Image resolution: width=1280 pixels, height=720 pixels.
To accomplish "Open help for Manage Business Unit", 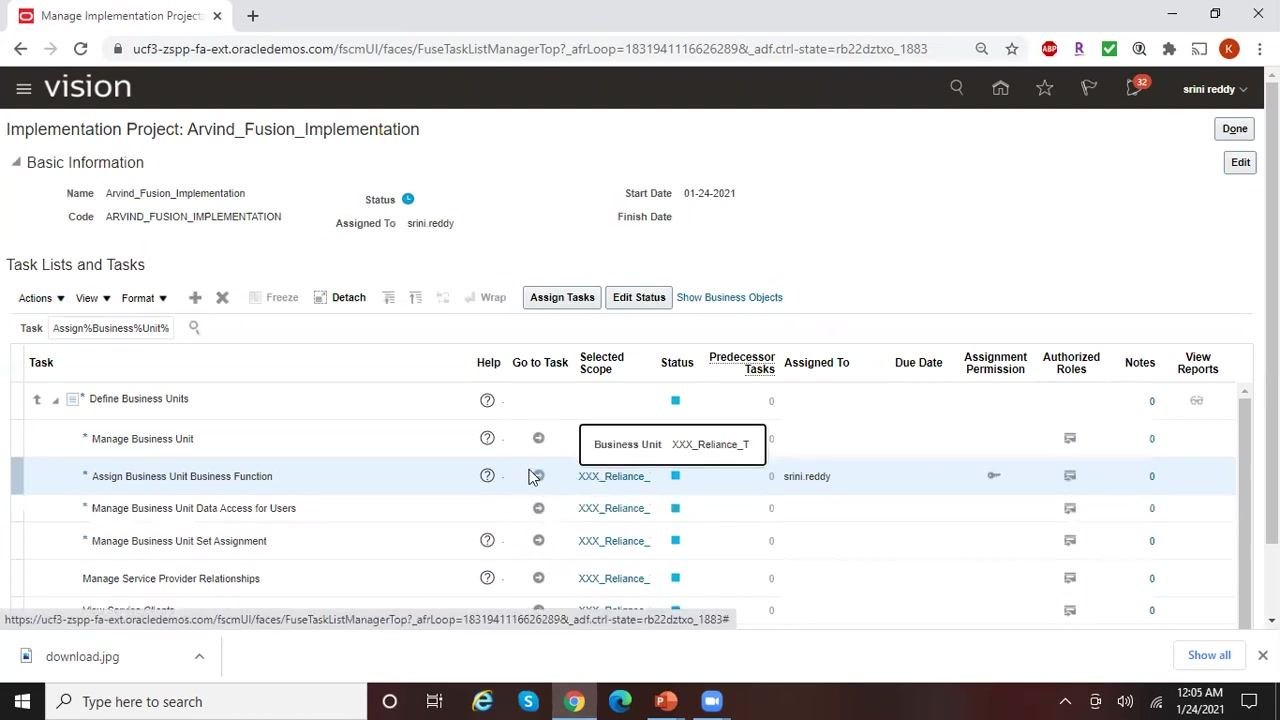I will click(487, 438).
